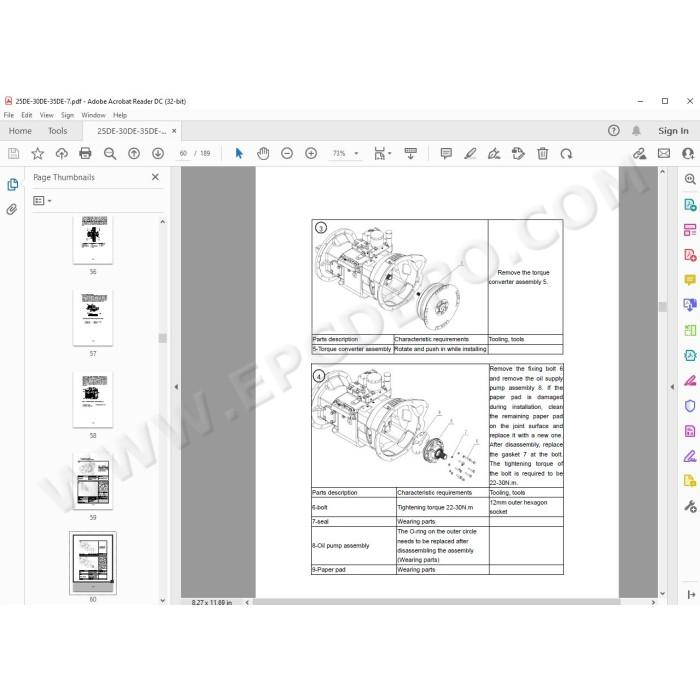
Task: Collapse left navigation pane arrow
Action: 176,387
